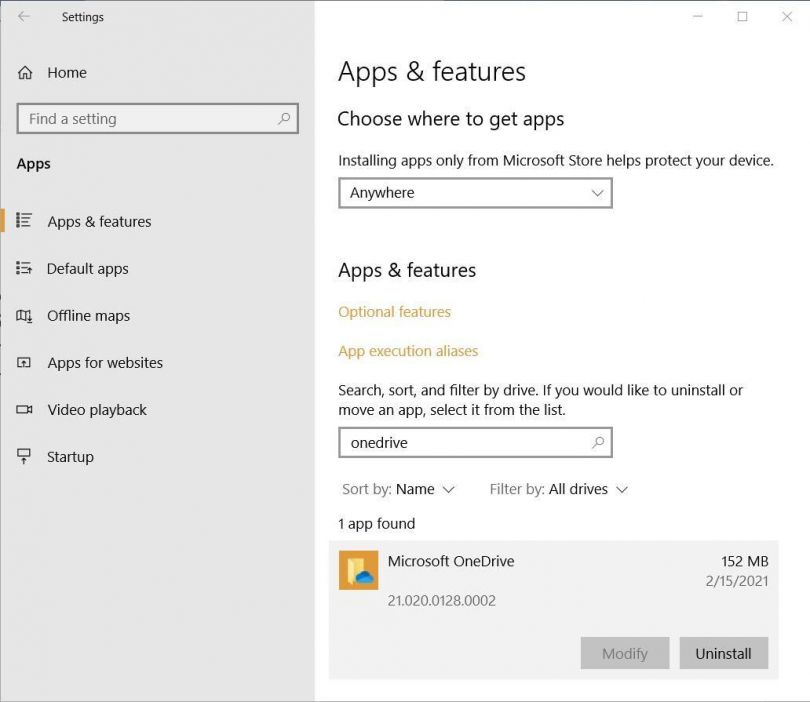Click the Startup monitor icon
Screen dimensions: 810x702
click(22, 456)
